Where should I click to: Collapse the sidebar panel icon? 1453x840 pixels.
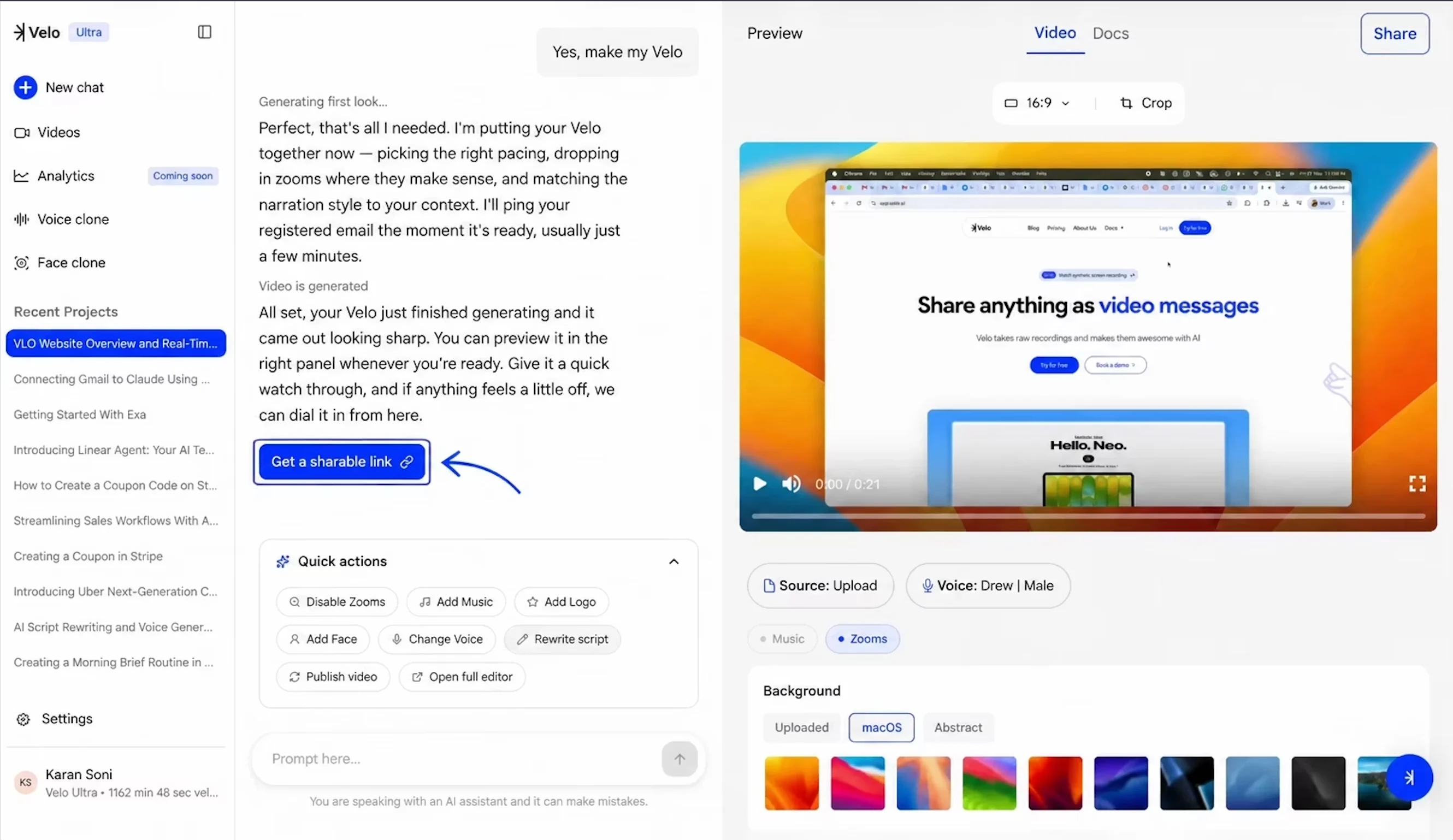coord(205,32)
